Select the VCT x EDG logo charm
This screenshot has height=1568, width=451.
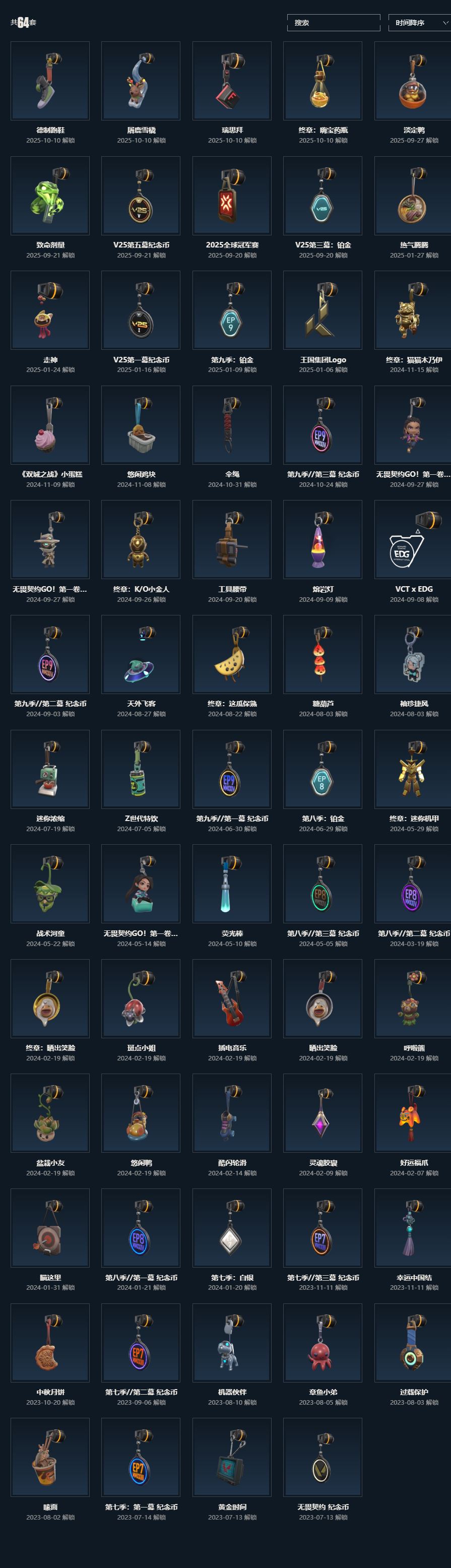click(414, 539)
